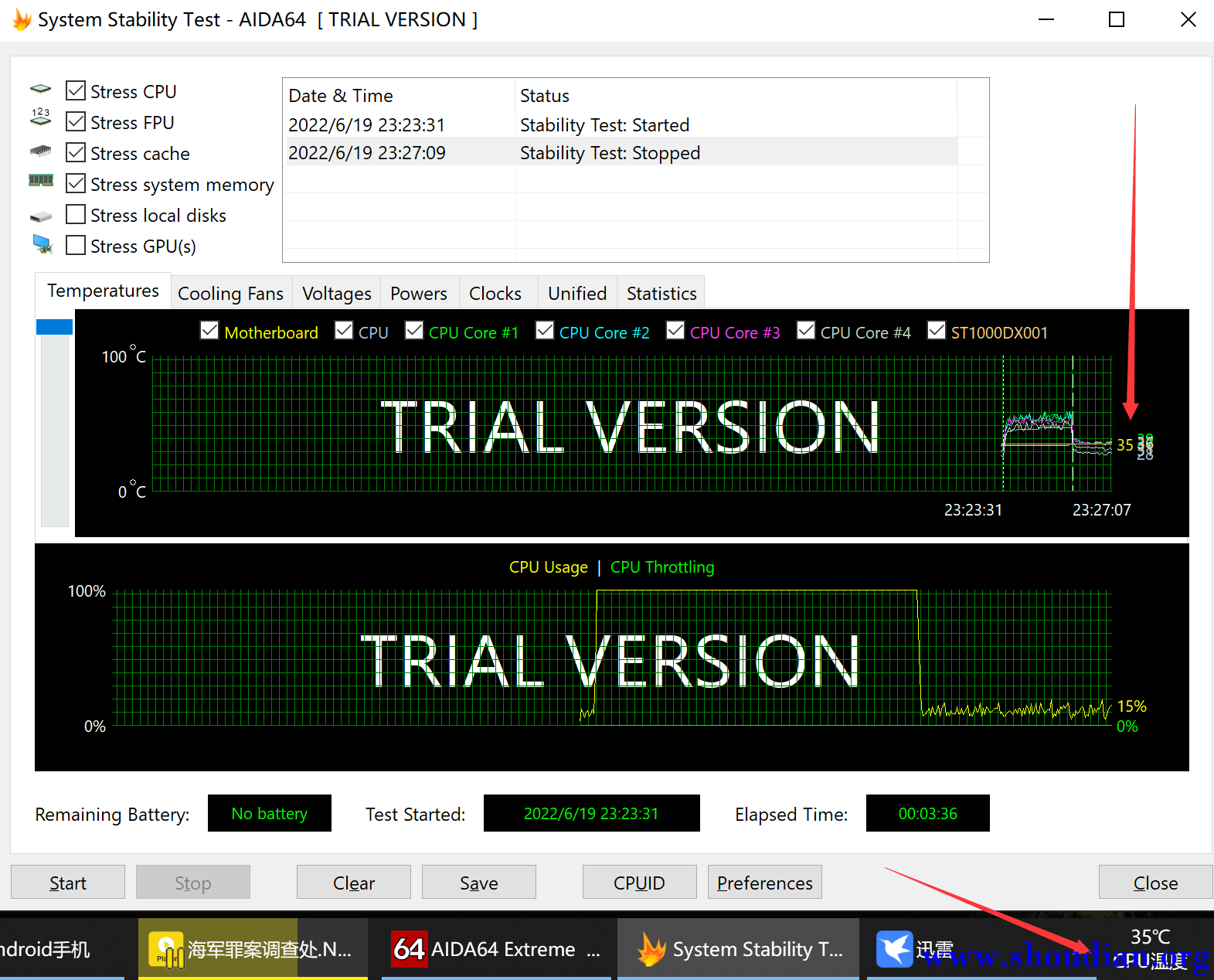
Task: Open Preferences
Action: (765, 882)
